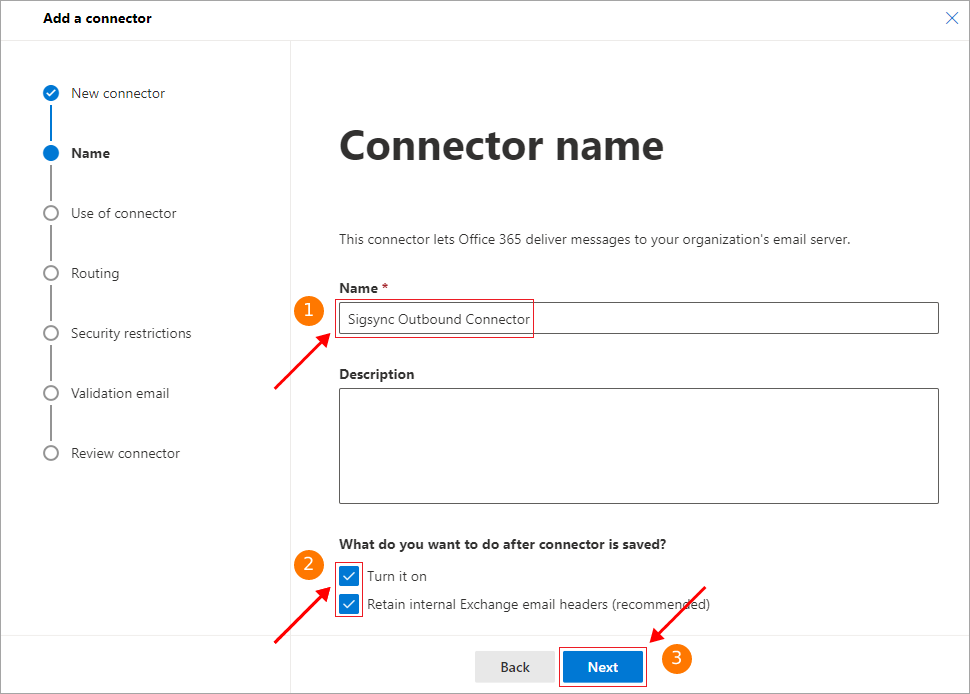Jump to the Routing step label

click(x=95, y=273)
